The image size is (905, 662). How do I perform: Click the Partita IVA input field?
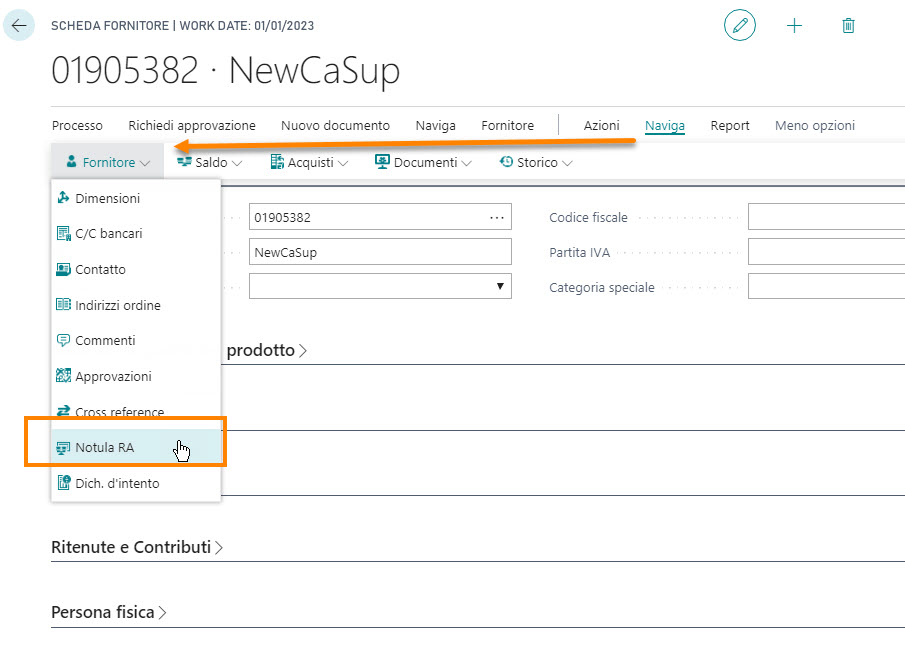pos(826,252)
